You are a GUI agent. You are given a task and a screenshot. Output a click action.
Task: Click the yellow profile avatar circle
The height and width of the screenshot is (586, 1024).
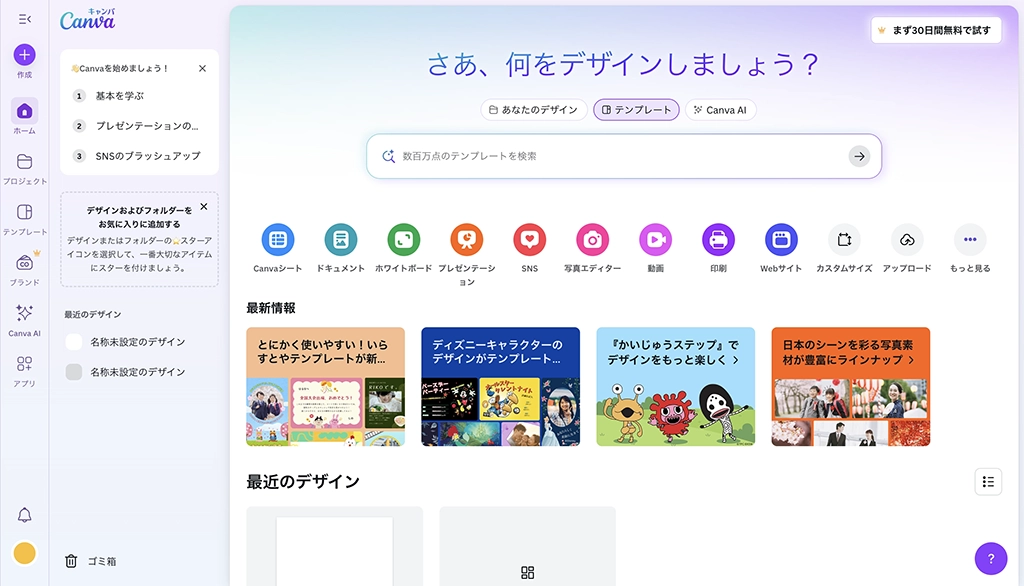24,553
